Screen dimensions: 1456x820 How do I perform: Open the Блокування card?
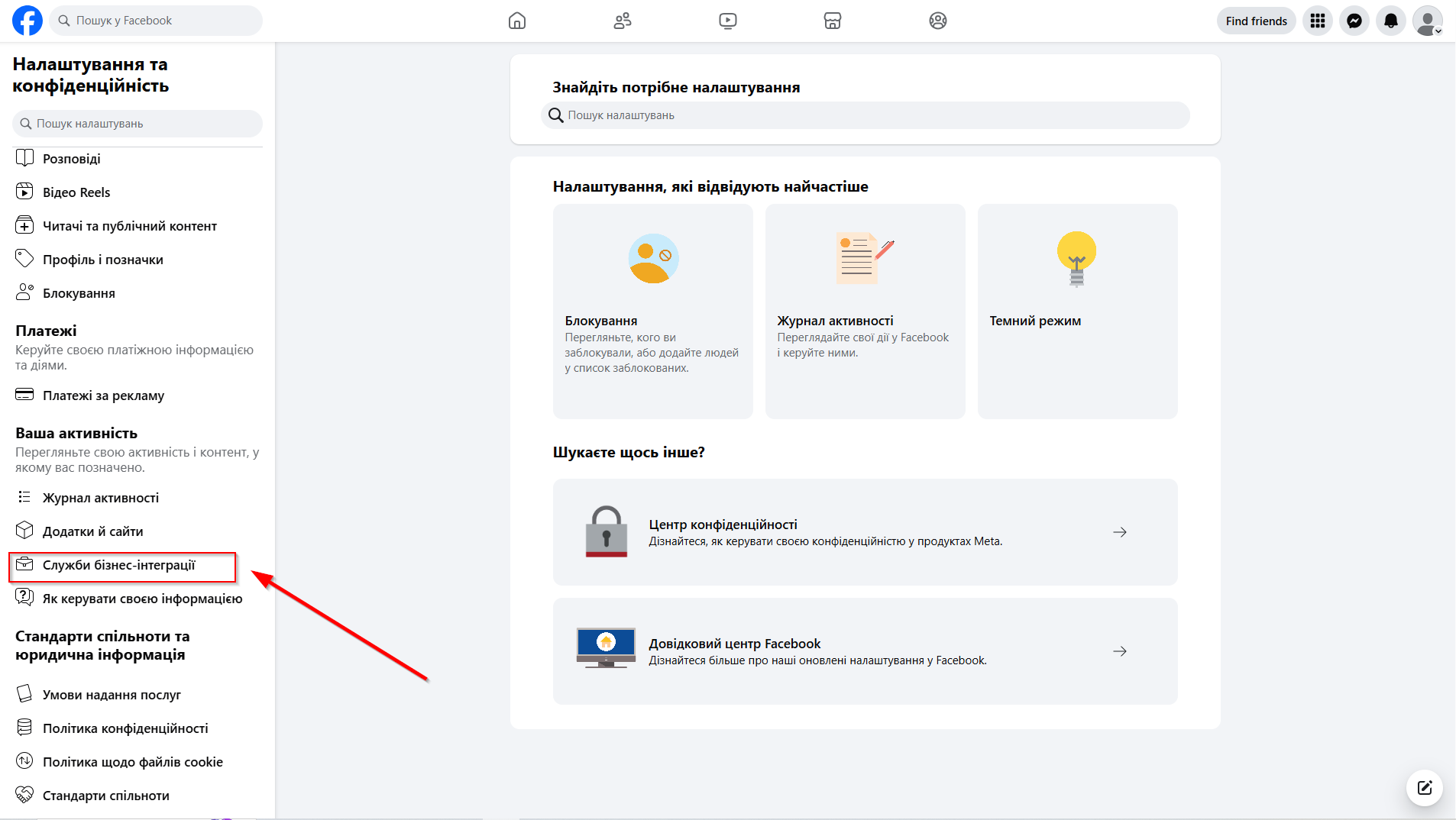pos(653,312)
